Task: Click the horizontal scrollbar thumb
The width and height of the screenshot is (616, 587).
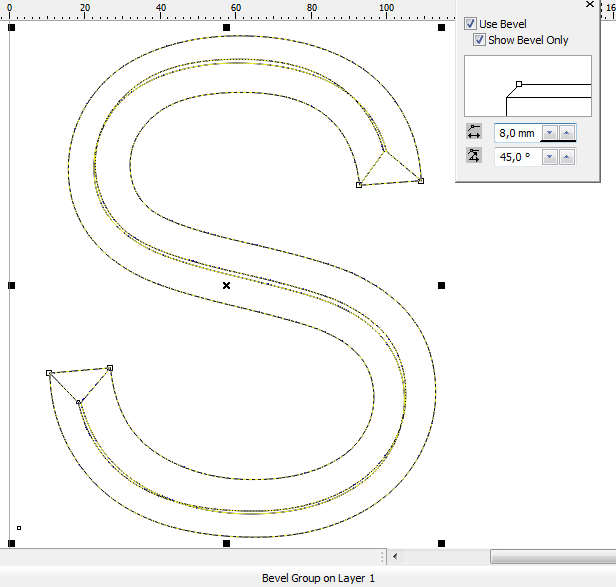Action: (x=553, y=557)
